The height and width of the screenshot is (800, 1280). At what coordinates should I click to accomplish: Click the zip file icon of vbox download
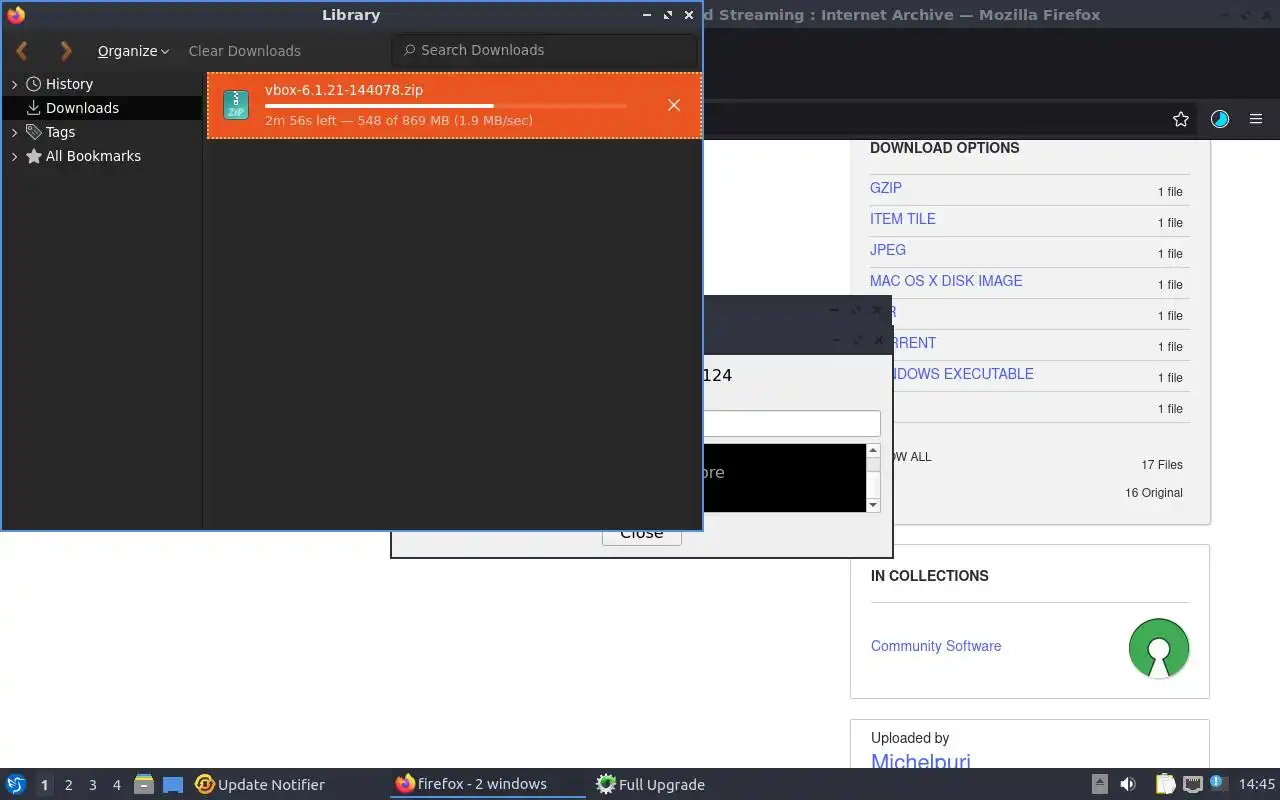coord(236,105)
